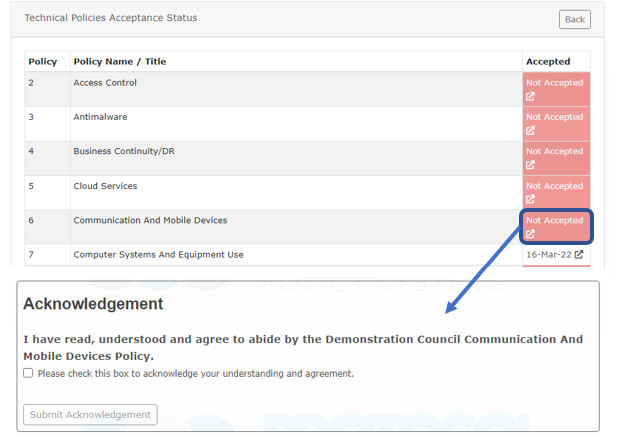Image resolution: width=621 pixels, height=434 pixels.
Task: Select the Computer Systems And Equipment Use row
Action: pyautogui.click(x=158, y=255)
